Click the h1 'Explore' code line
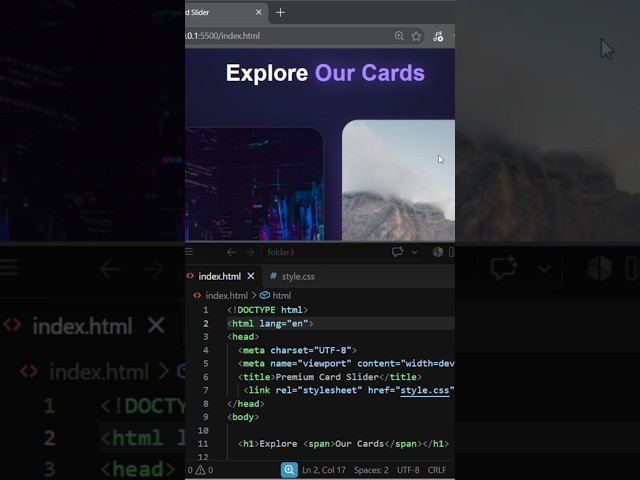 tap(343, 444)
